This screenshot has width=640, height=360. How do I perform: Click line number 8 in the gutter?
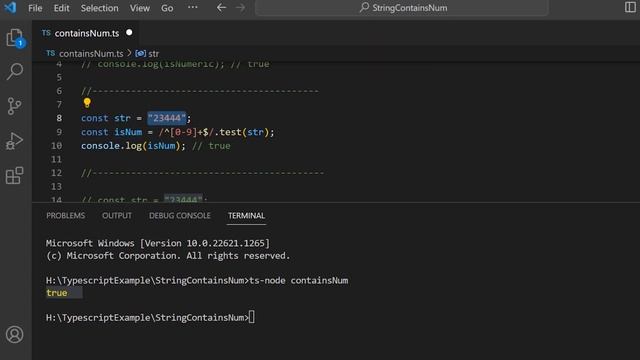coord(59,118)
